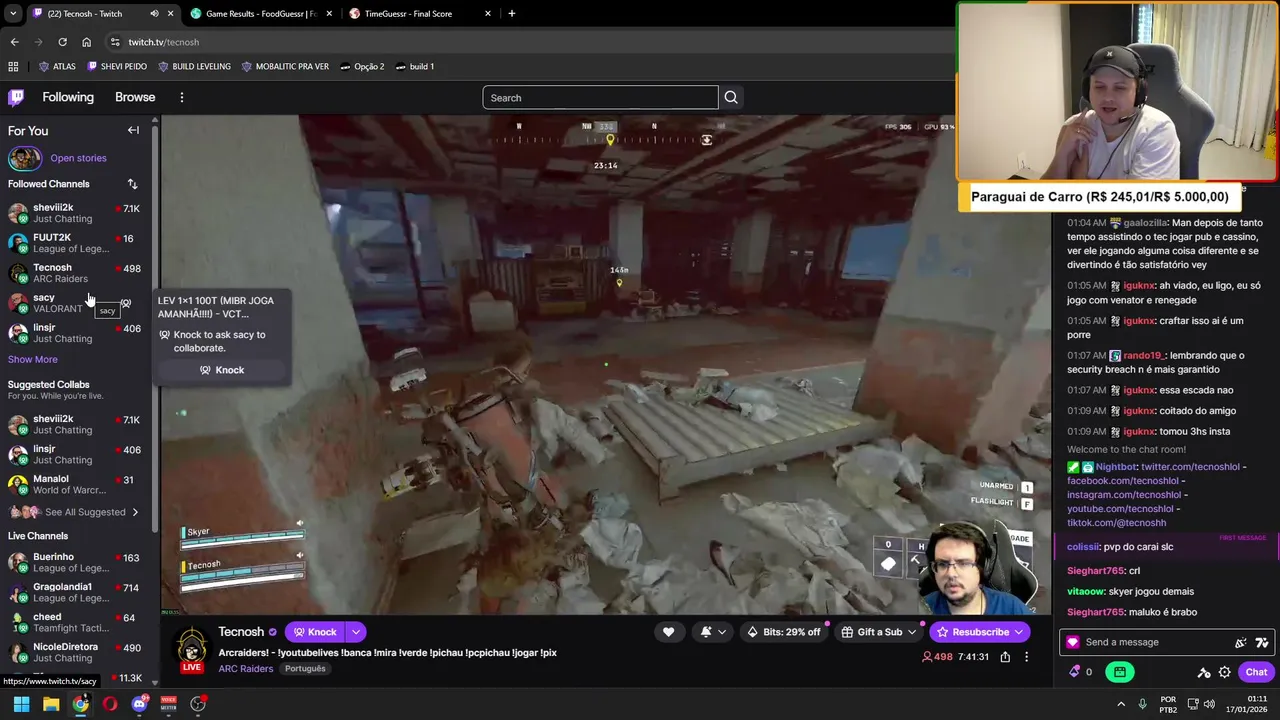The width and height of the screenshot is (1280, 720).
Task: Open the bits cheer icon in chat input
Action: coord(1240,643)
